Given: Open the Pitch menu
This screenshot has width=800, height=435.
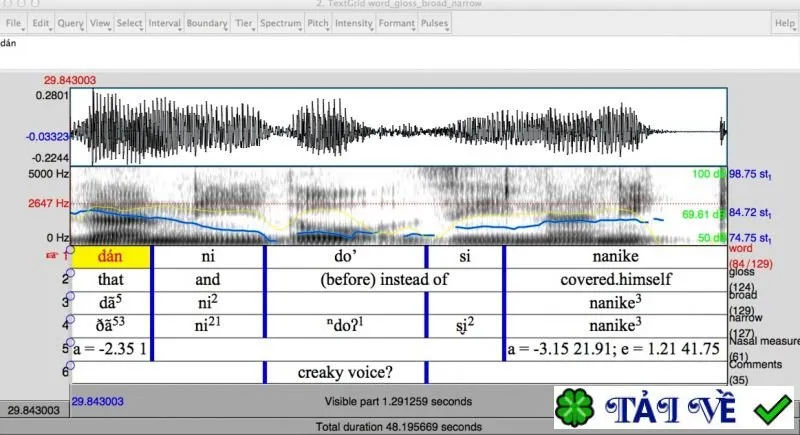Looking at the screenshot, I should 318,23.
